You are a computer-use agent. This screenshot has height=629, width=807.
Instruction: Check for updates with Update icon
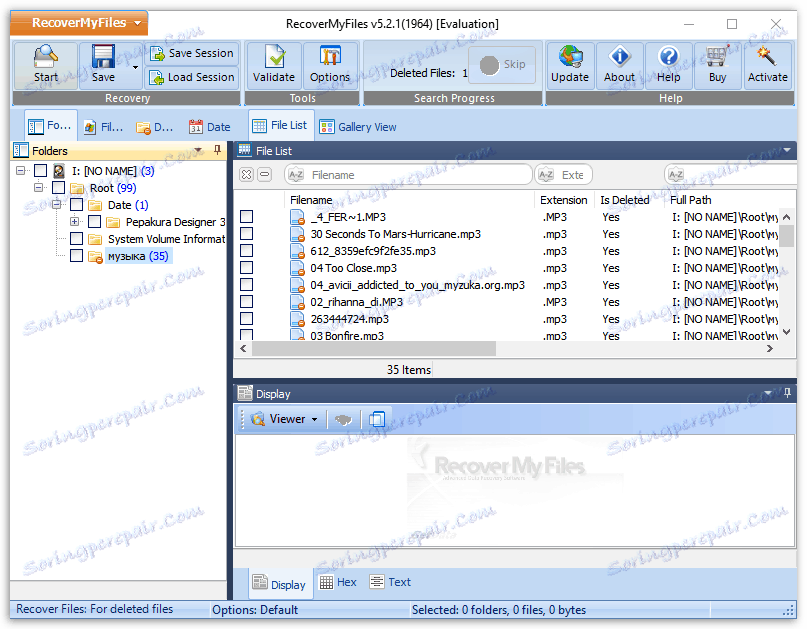pyautogui.click(x=570, y=65)
